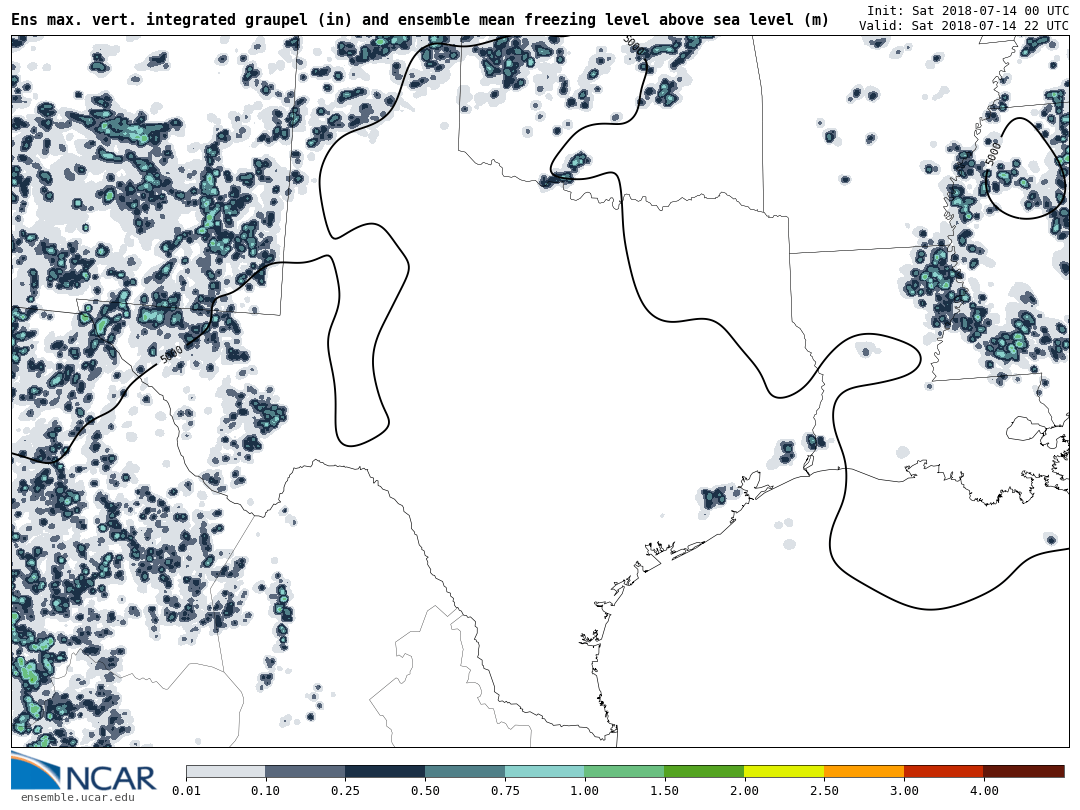Click the 0.01 colorbar tick label
1080x810 pixels.
(x=186, y=791)
